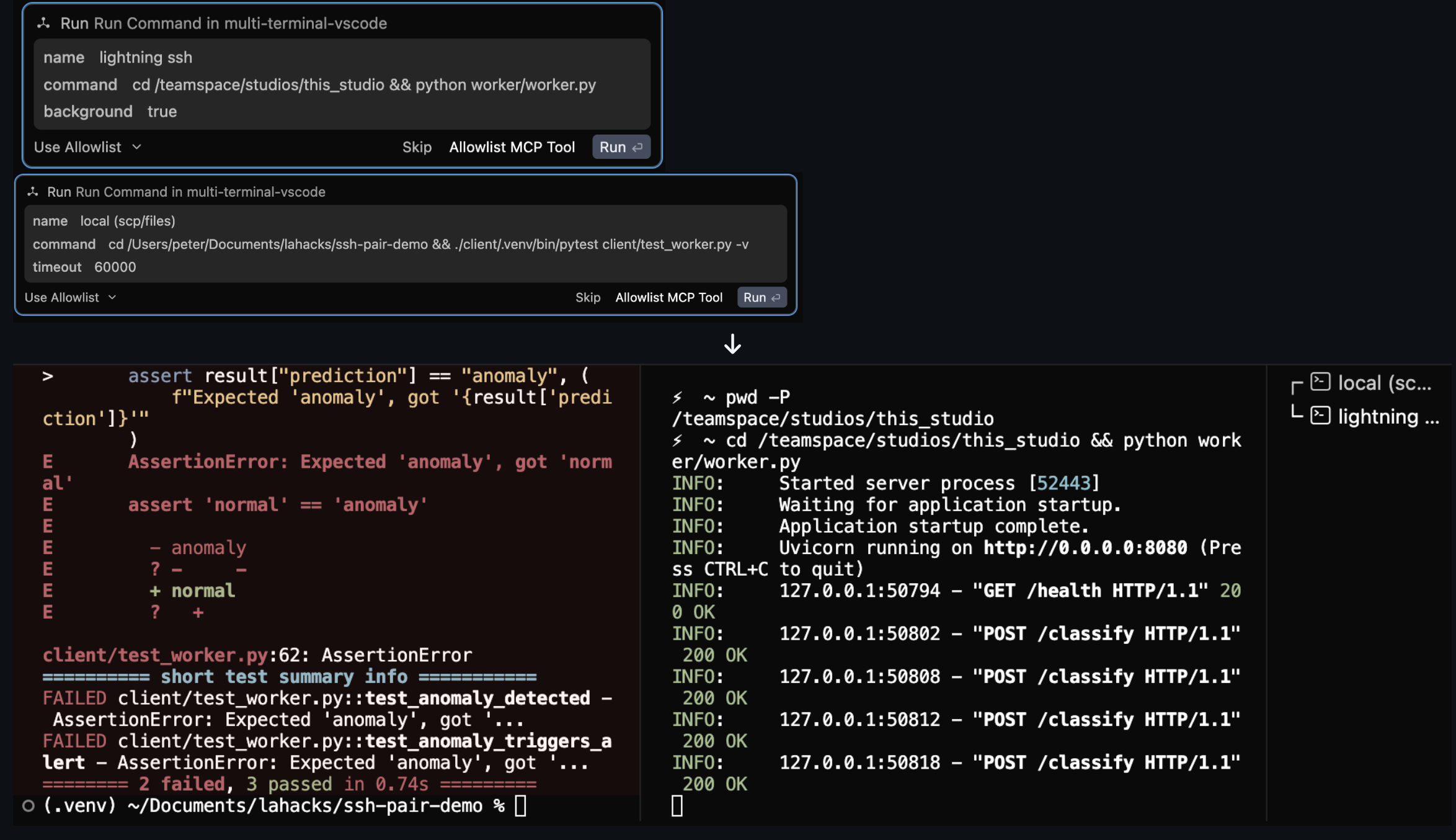Screen dimensions: 1456x840
Task: Skip the local pytest command
Action: pos(587,298)
